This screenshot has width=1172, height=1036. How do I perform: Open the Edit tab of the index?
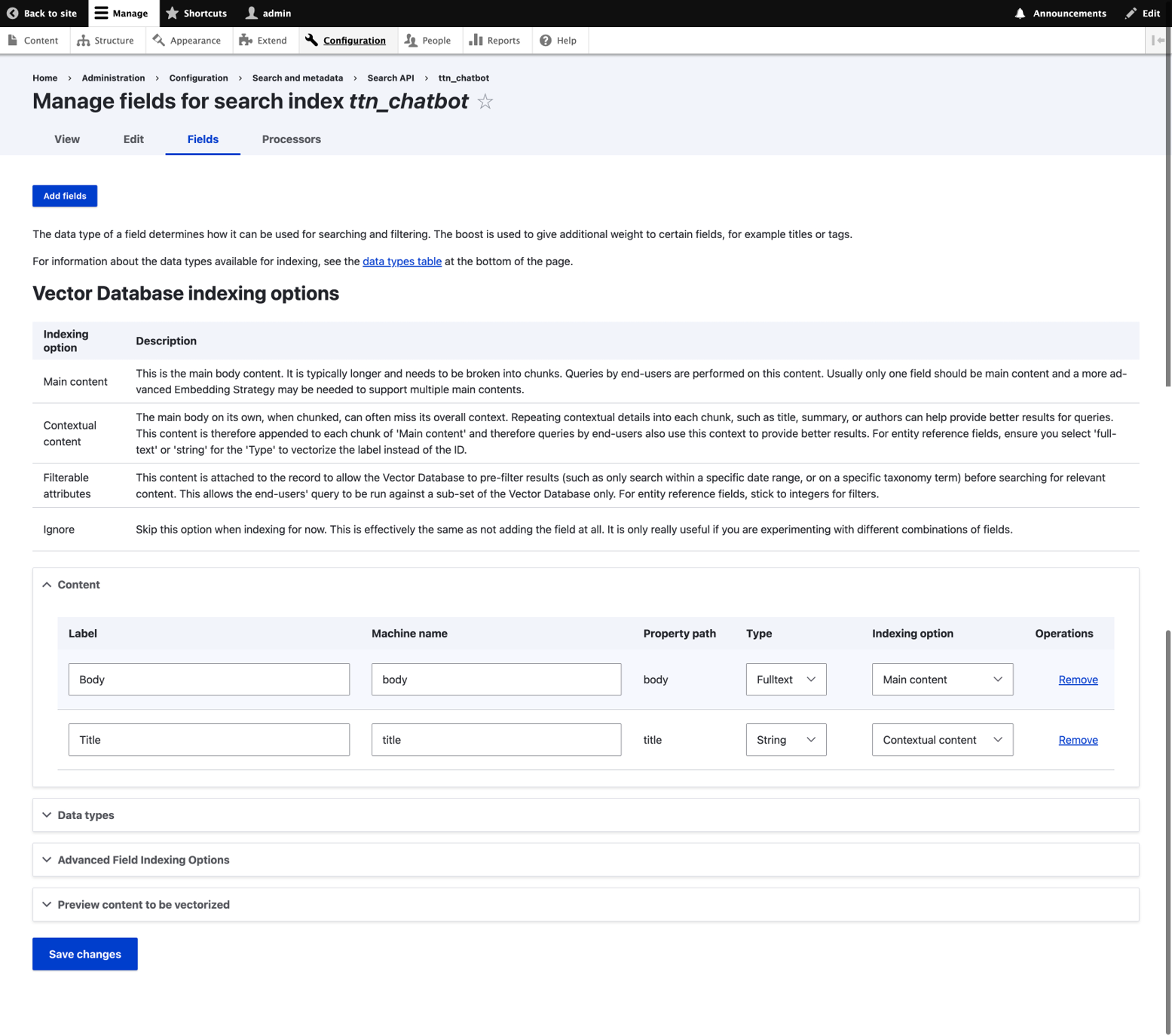(133, 139)
